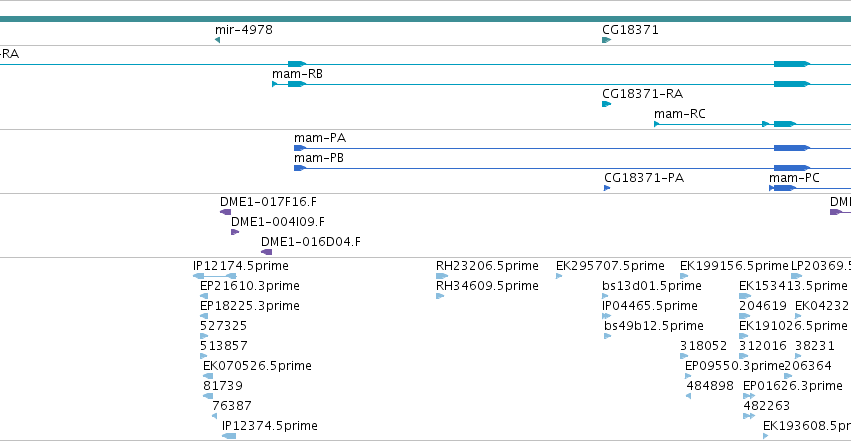
Task: Click the RH23206.5prime EST glyph
Action: tap(442, 276)
